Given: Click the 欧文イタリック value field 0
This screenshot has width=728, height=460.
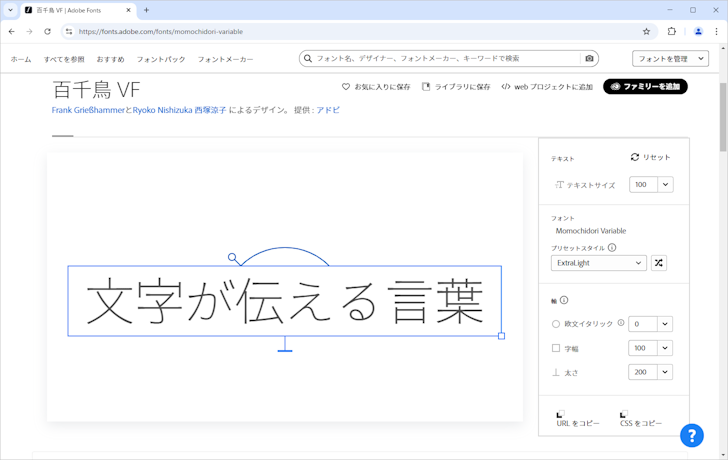Looking at the screenshot, I should [643, 324].
